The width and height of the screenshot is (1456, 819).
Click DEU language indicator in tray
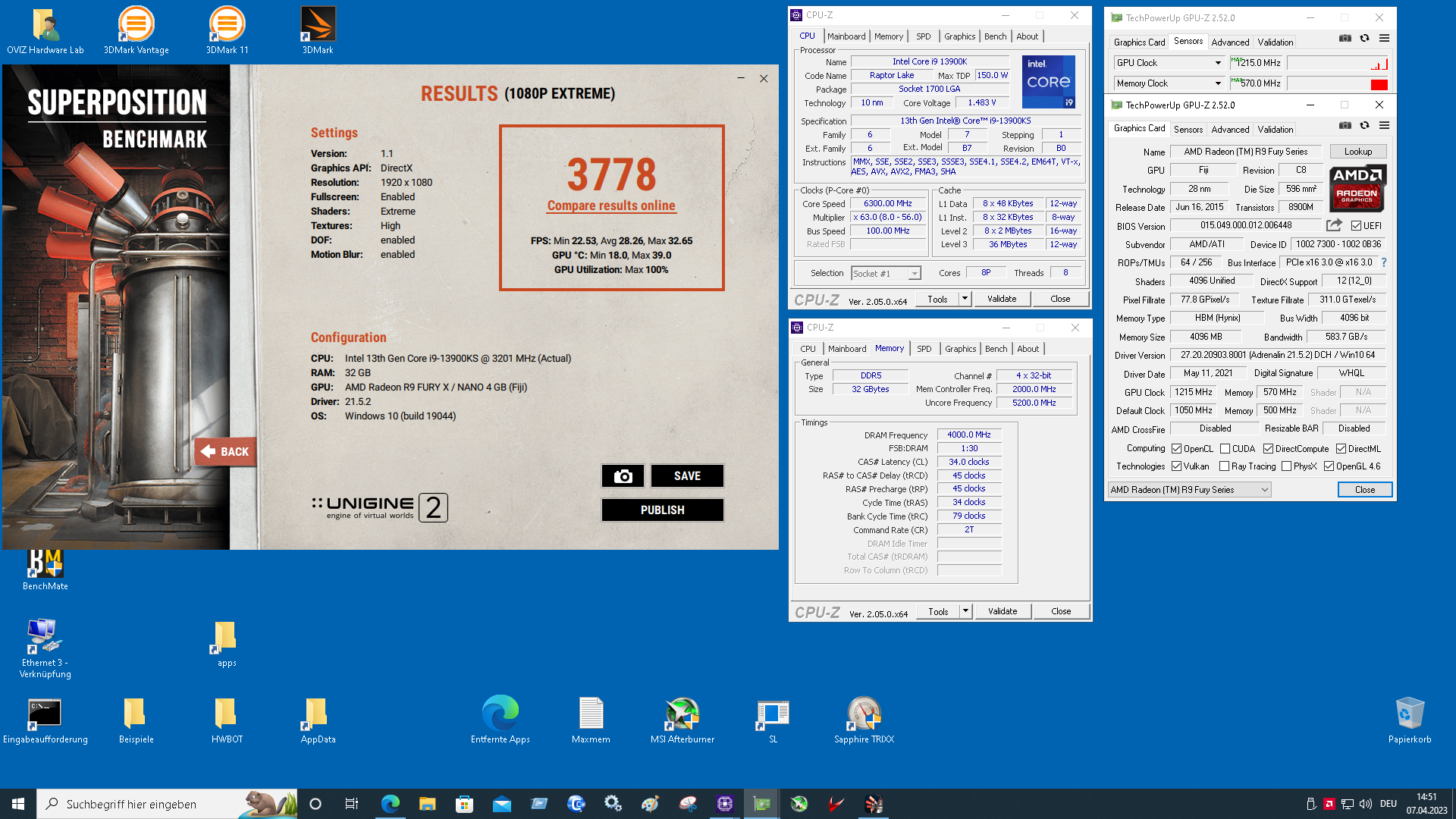(1389, 804)
